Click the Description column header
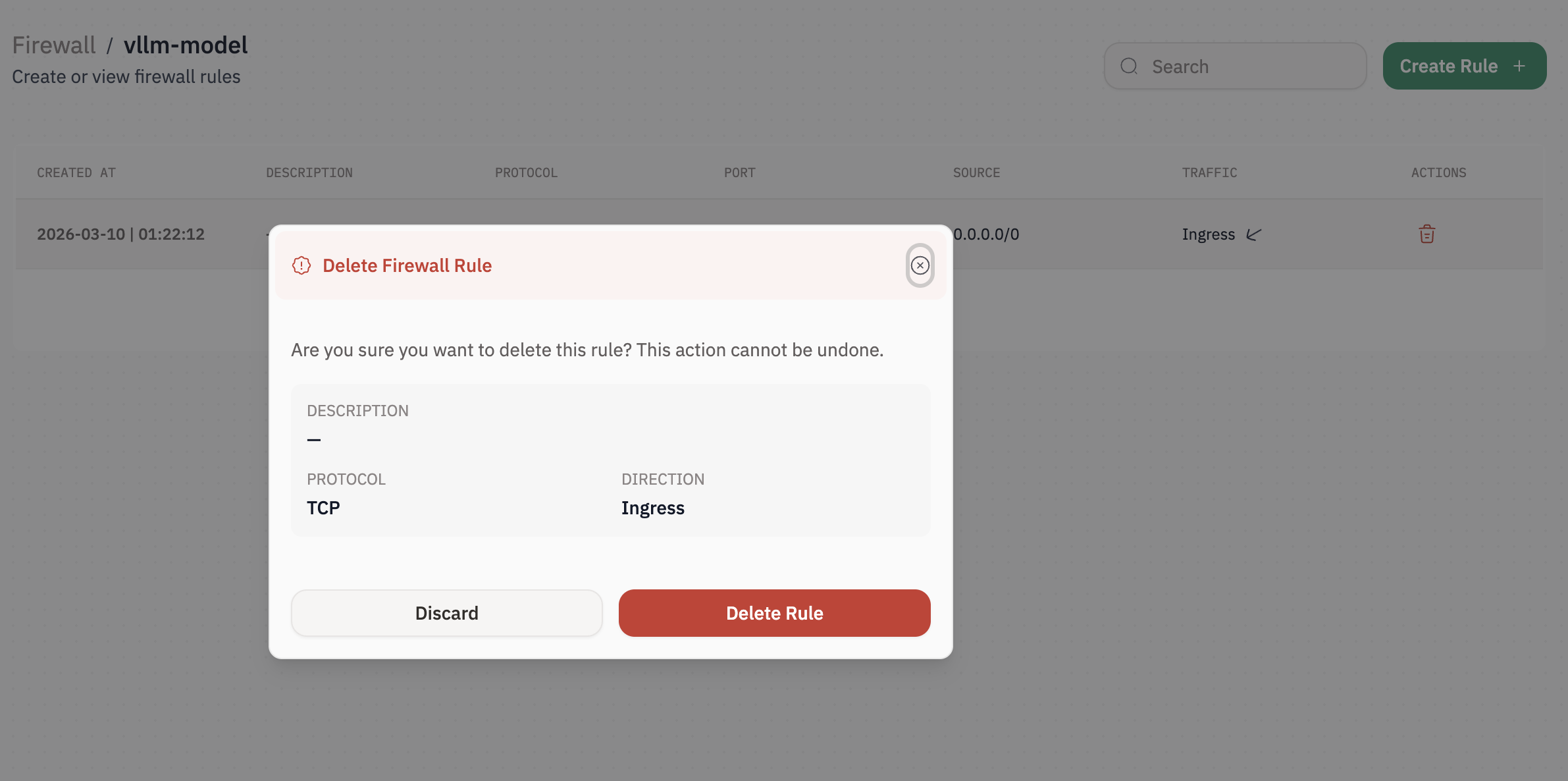Viewport: 1568px width, 781px height. 309,173
